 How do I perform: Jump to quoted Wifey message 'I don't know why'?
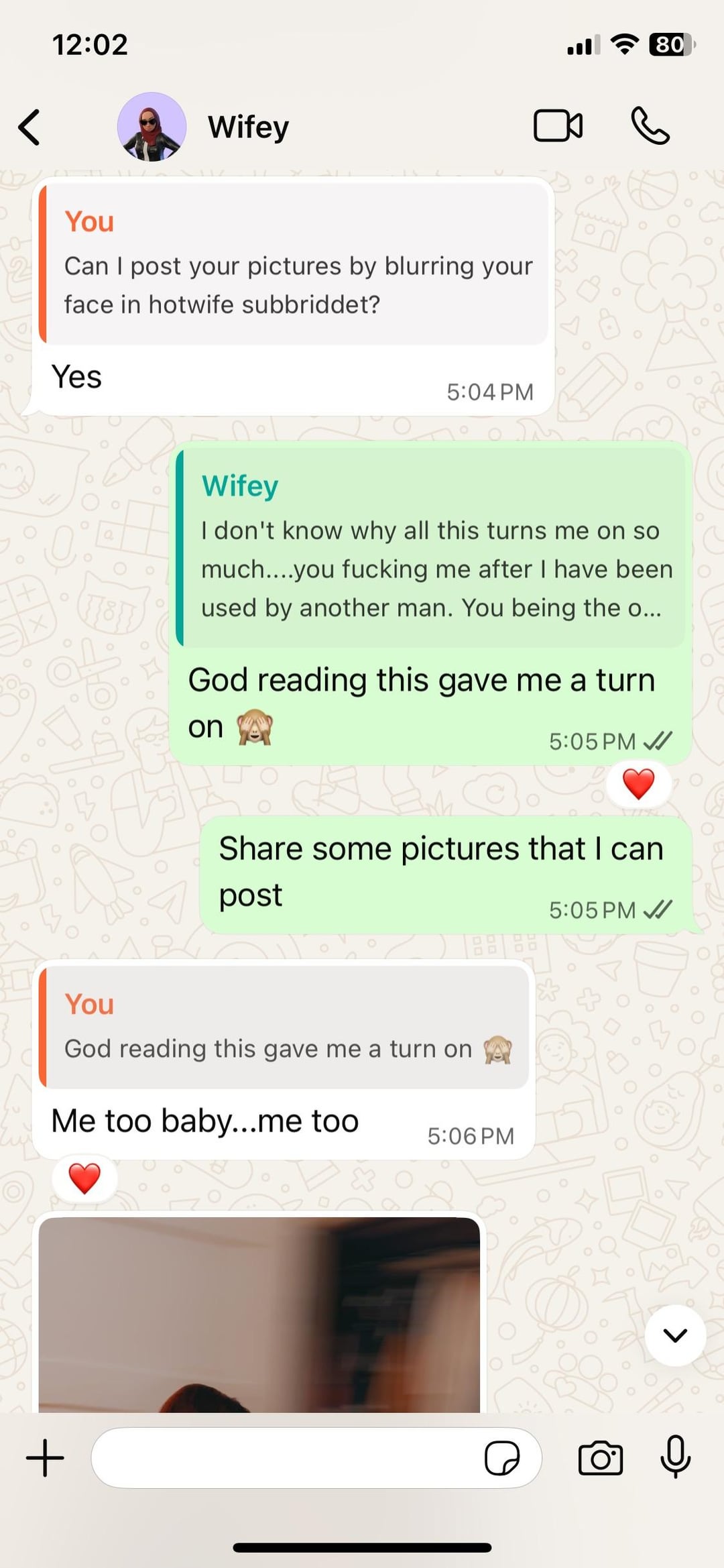430,547
